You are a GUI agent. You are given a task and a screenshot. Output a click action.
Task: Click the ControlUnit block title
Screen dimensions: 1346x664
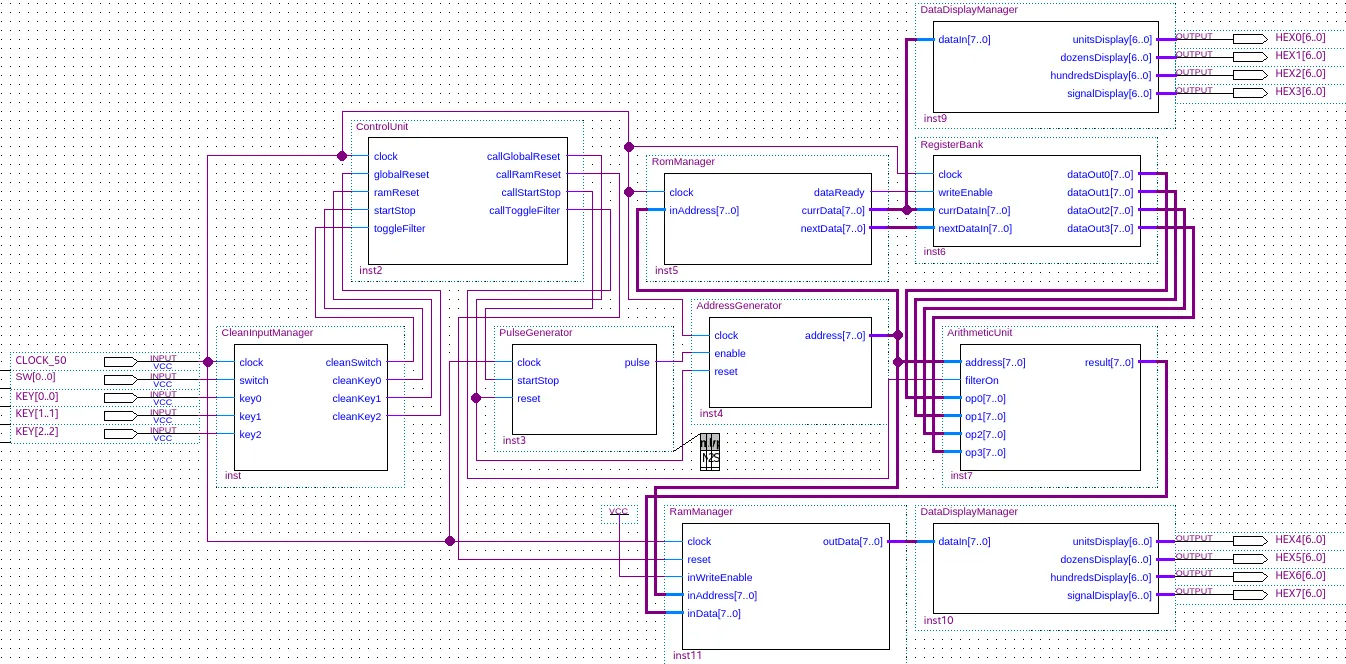point(382,127)
